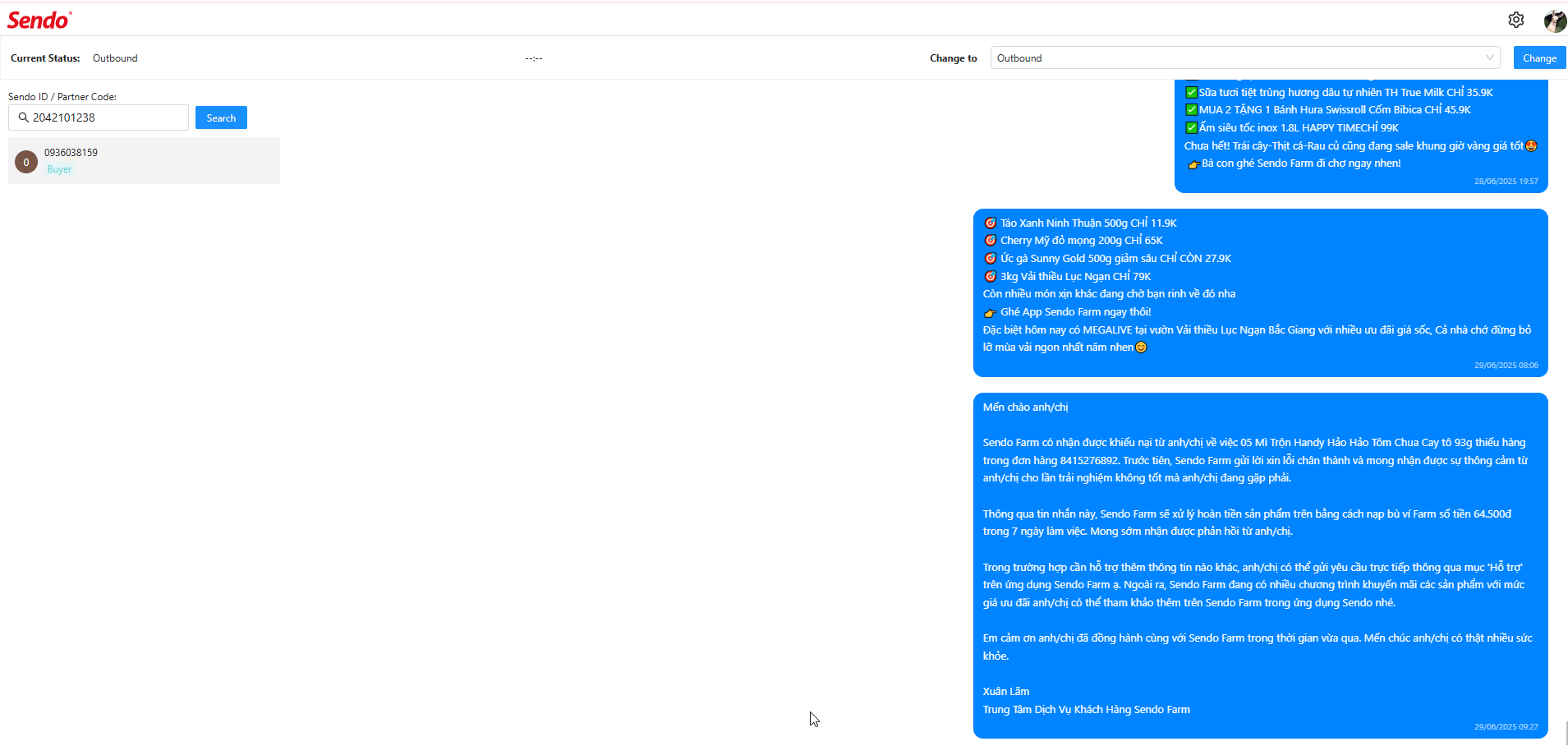Screen dimensions: 1568x746
Task: Open the 0936038159 buyer conversation
Action: tap(144, 160)
